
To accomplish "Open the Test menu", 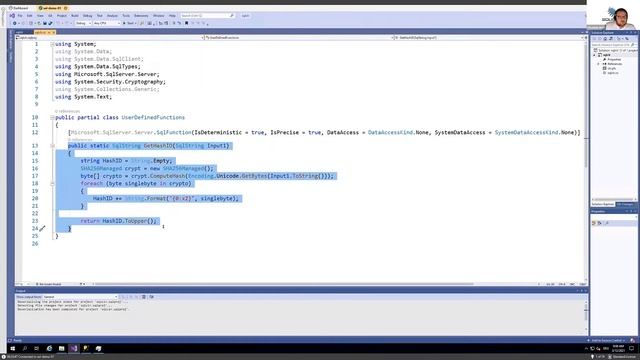I will click(100, 16).
